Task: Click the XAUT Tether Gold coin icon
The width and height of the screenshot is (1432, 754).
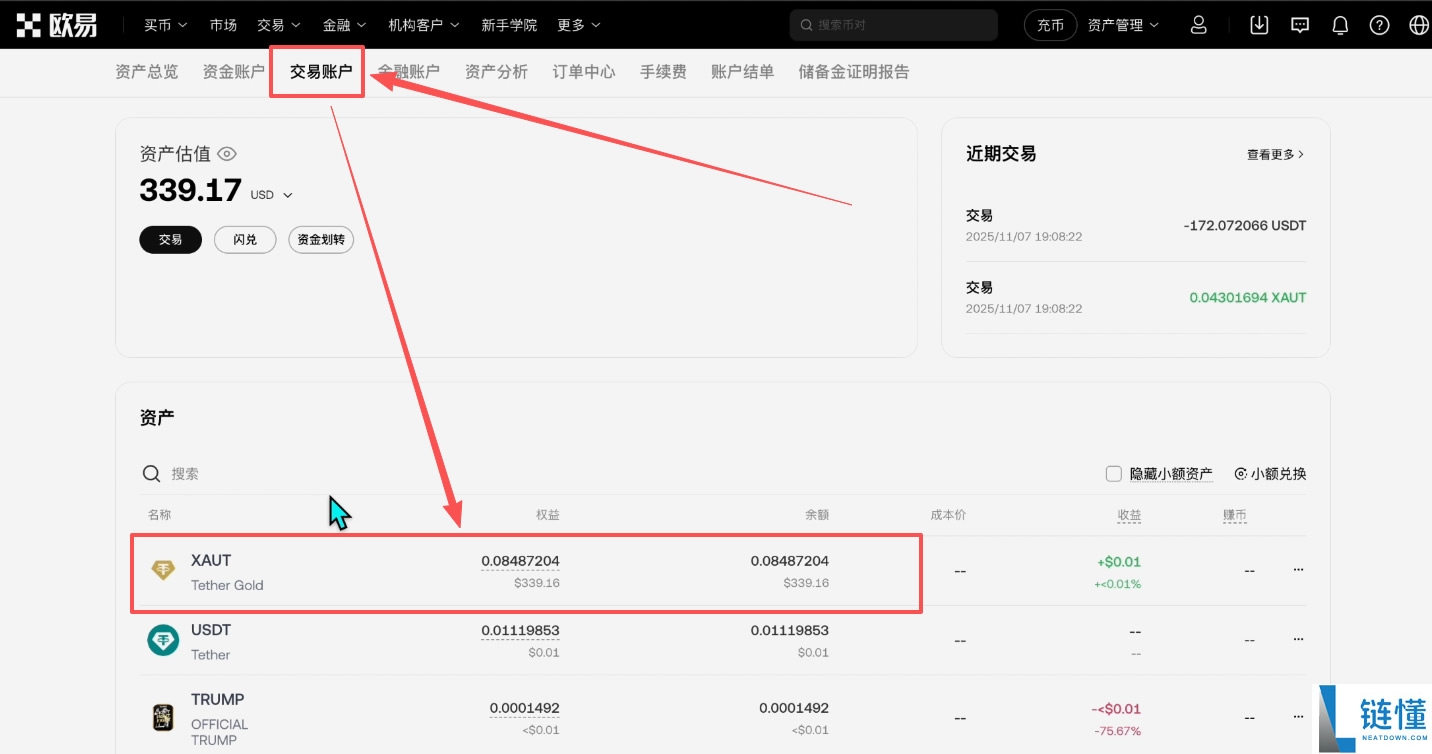Action: 162,570
